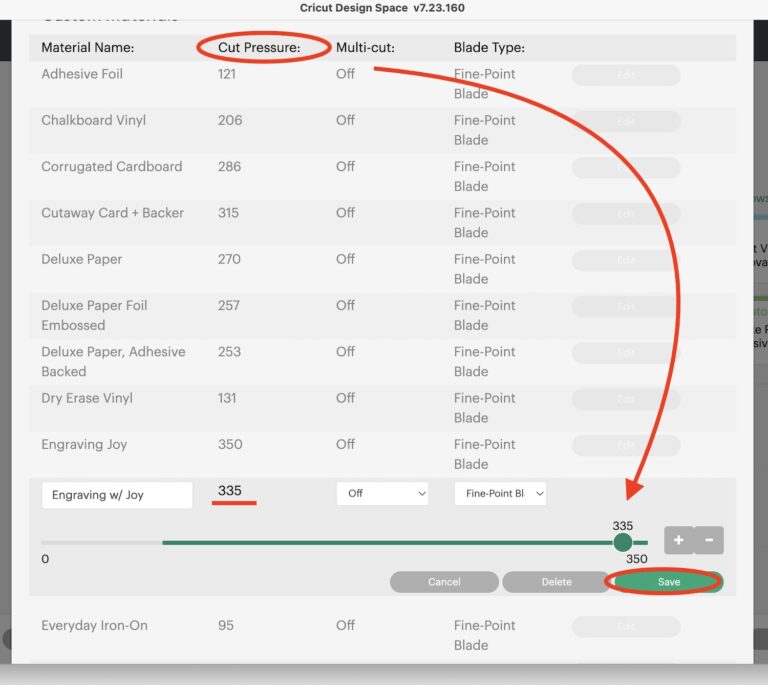The image size is (768, 685).
Task: Click the minus button to decrease pressure
Action: (709, 541)
